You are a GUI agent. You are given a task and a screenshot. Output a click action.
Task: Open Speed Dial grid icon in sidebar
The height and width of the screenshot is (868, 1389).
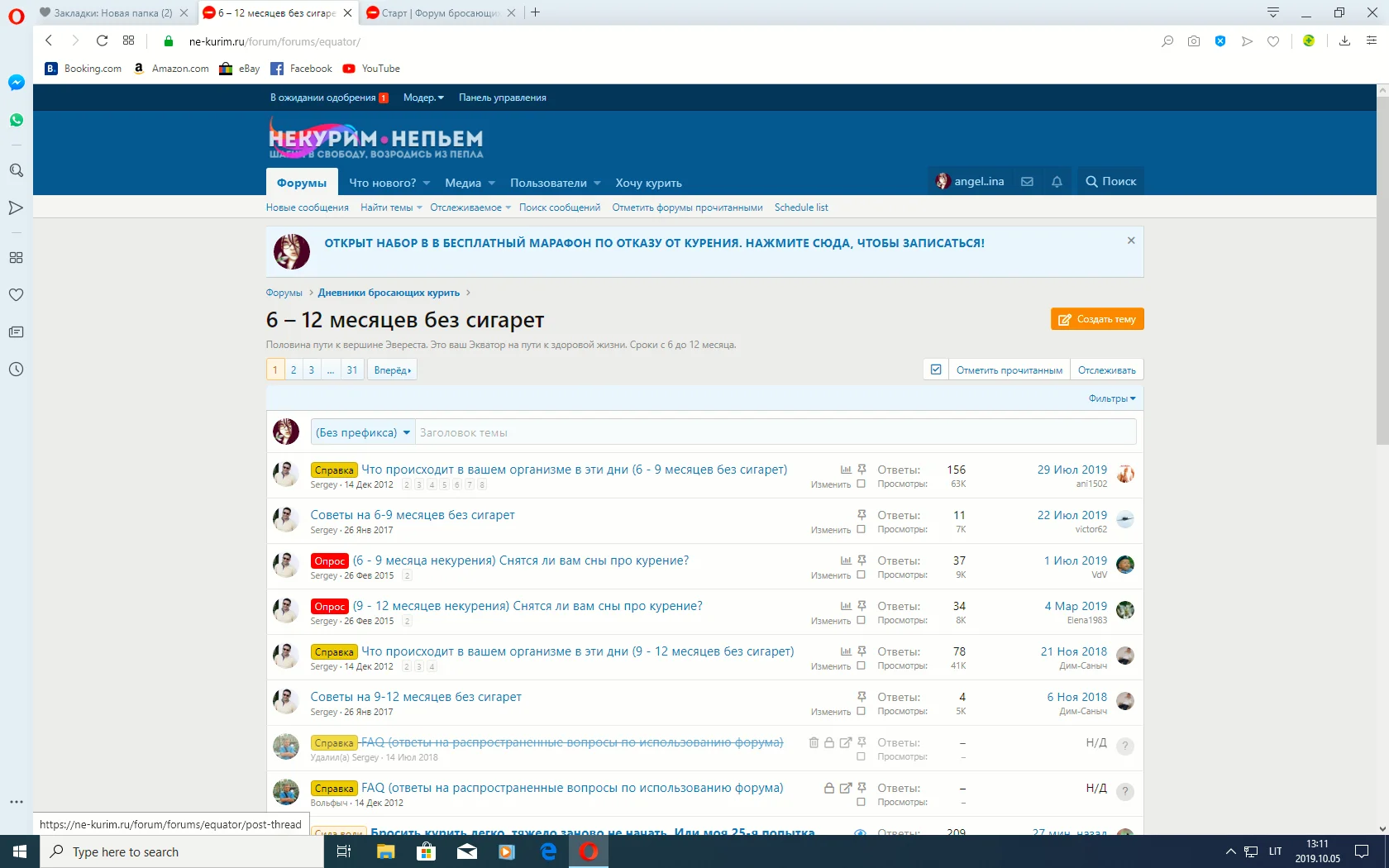(16, 257)
